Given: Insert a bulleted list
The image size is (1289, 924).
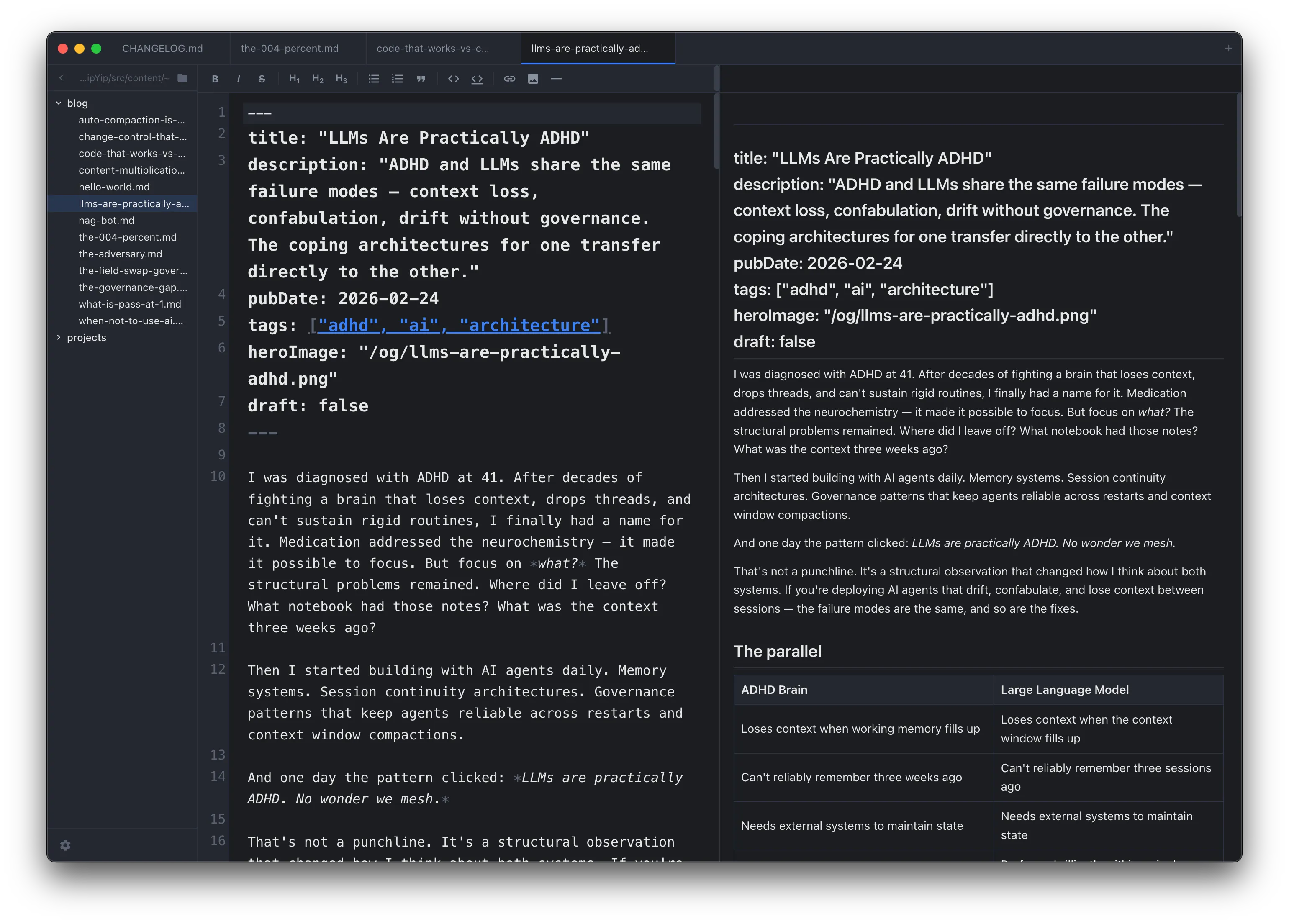Looking at the screenshot, I should (x=374, y=79).
